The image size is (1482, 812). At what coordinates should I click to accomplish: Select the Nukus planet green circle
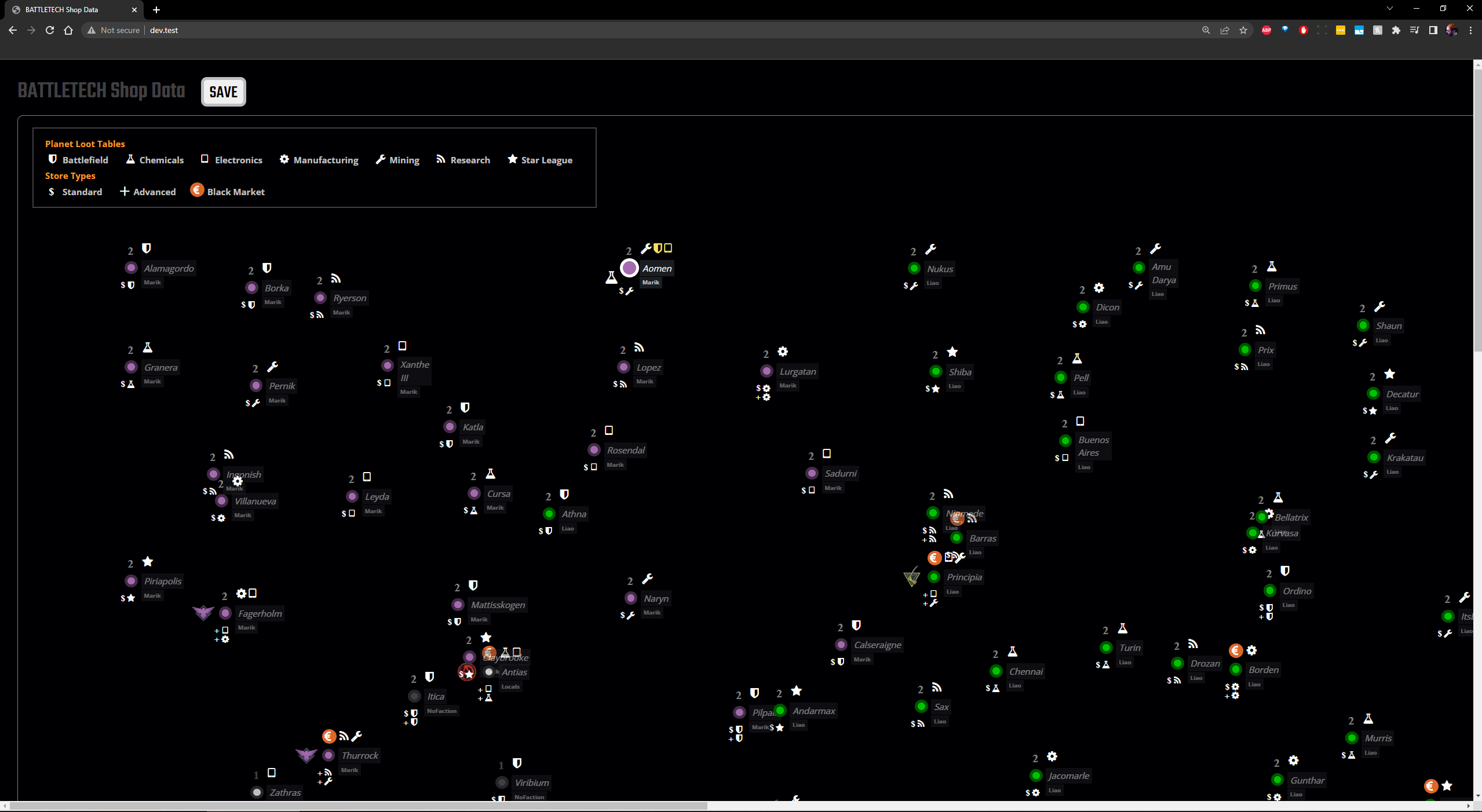pyautogui.click(x=914, y=268)
